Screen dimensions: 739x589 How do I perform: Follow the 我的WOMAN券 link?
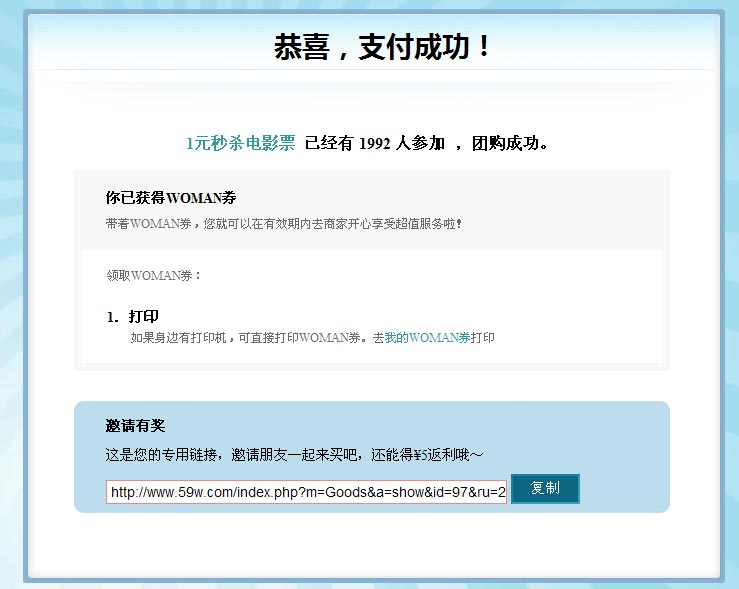[x=427, y=337]
